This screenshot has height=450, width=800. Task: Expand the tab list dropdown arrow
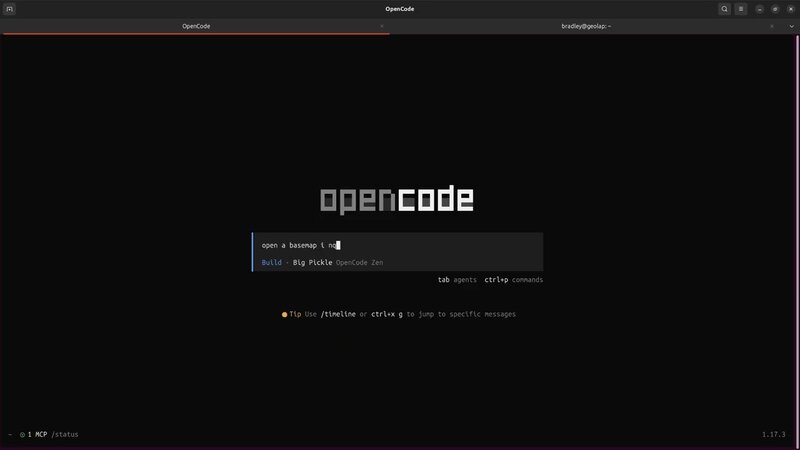(x=791, y=26)
